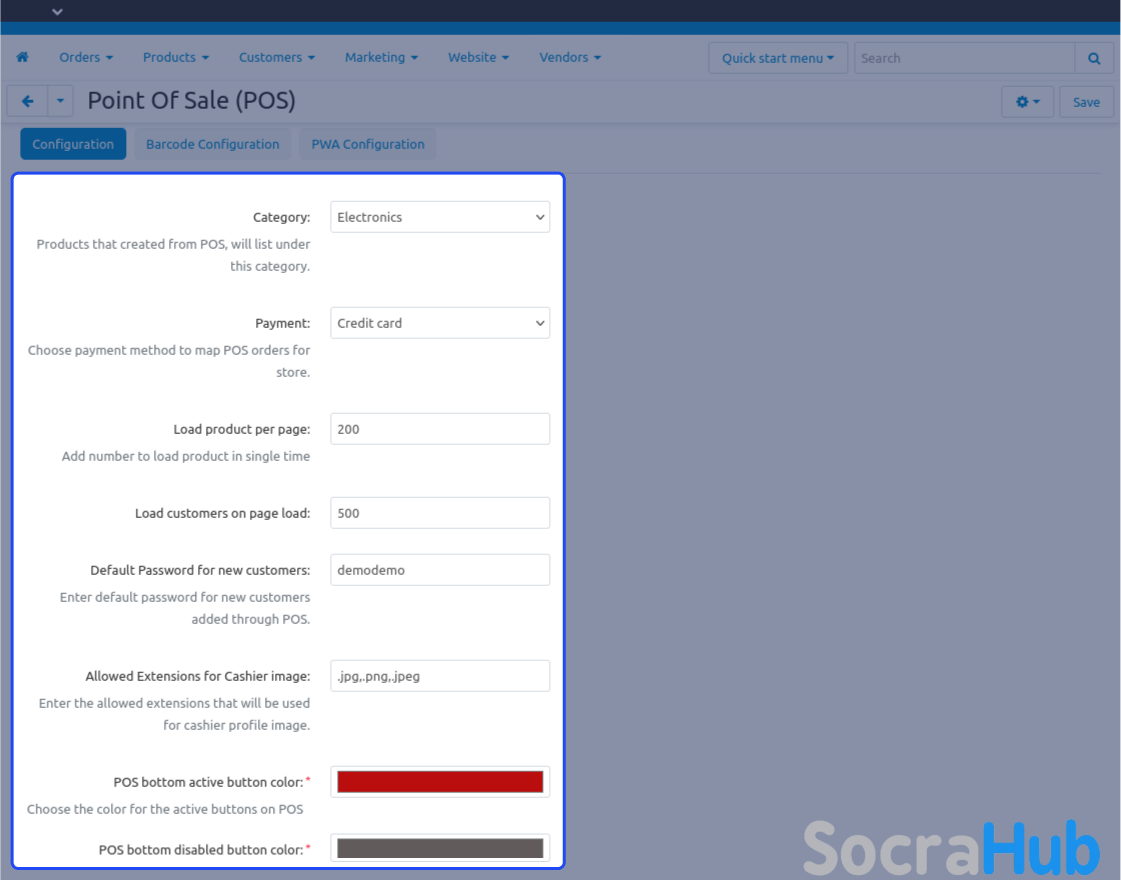Expand the chevron at top bar
The height and width of the screenshot is (880, 1121).
tap(57, 12)
